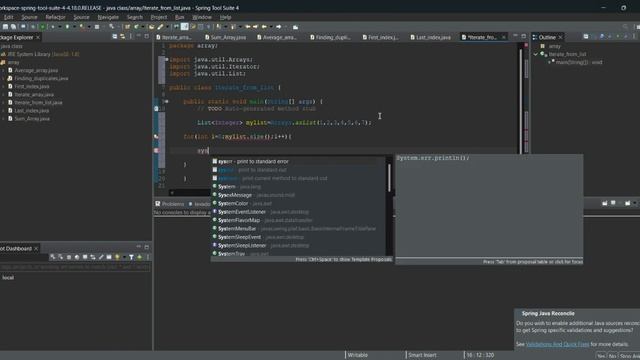Switch to Sum_Array.java editor tab
The height and width of the screenshot is (360, 640).
click(226, 37)
